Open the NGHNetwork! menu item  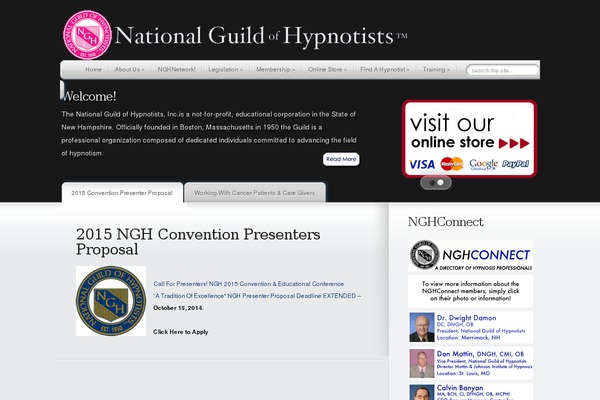pyautogui.click(x=176, y=70)
